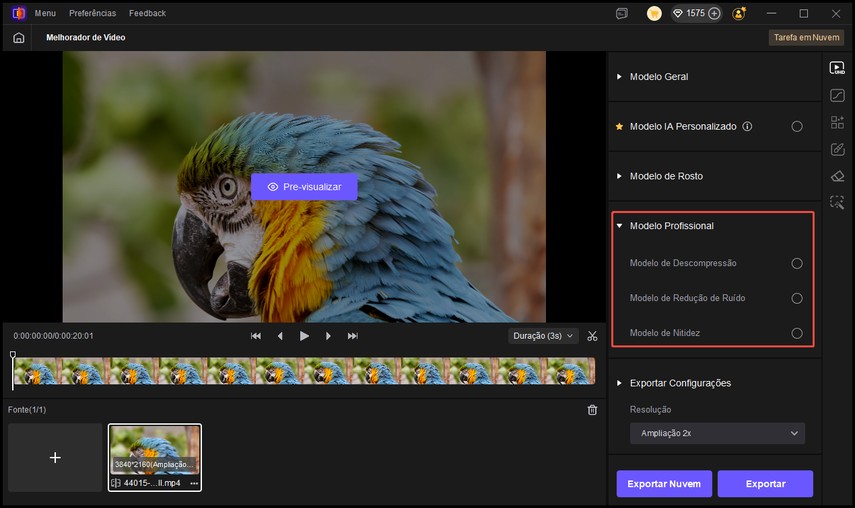Select the 44015 mp4 video thumbnail
Viewport: 855px width, 508px height.
tap(155, 457)
